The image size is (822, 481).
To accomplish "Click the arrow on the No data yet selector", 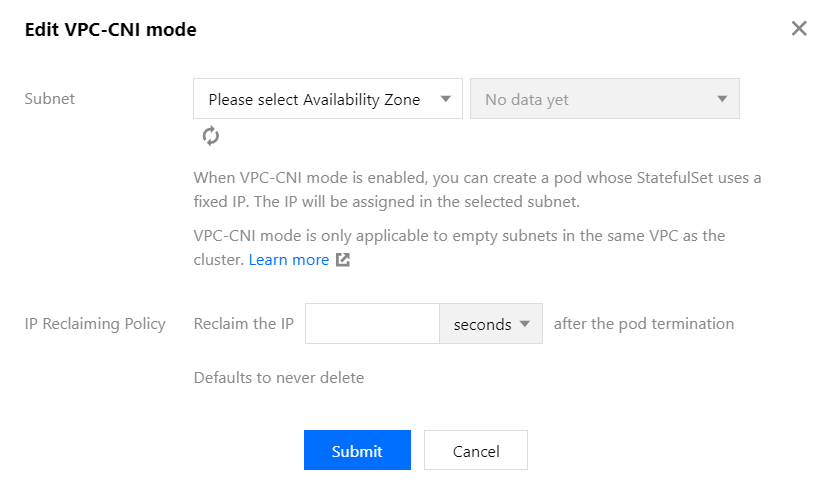I will [x=722, y=99].
